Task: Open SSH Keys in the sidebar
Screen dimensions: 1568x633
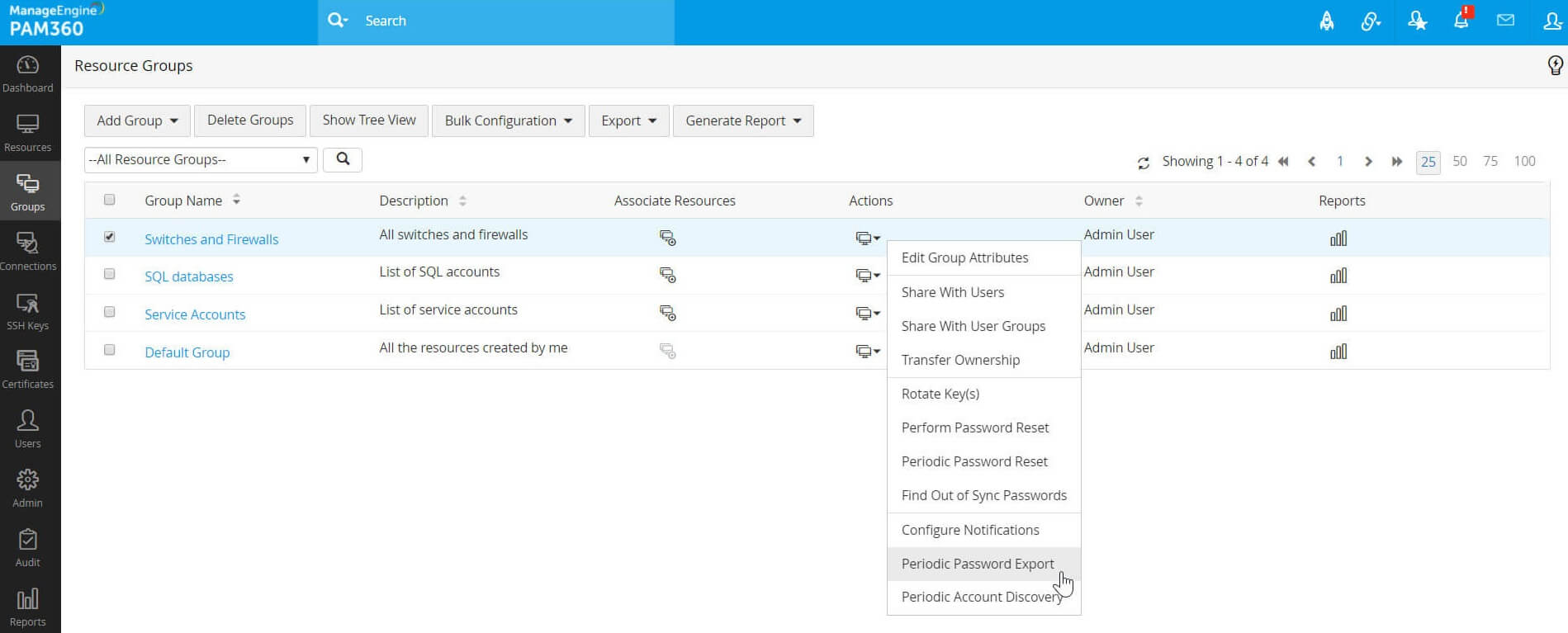Action: (28, 311)
